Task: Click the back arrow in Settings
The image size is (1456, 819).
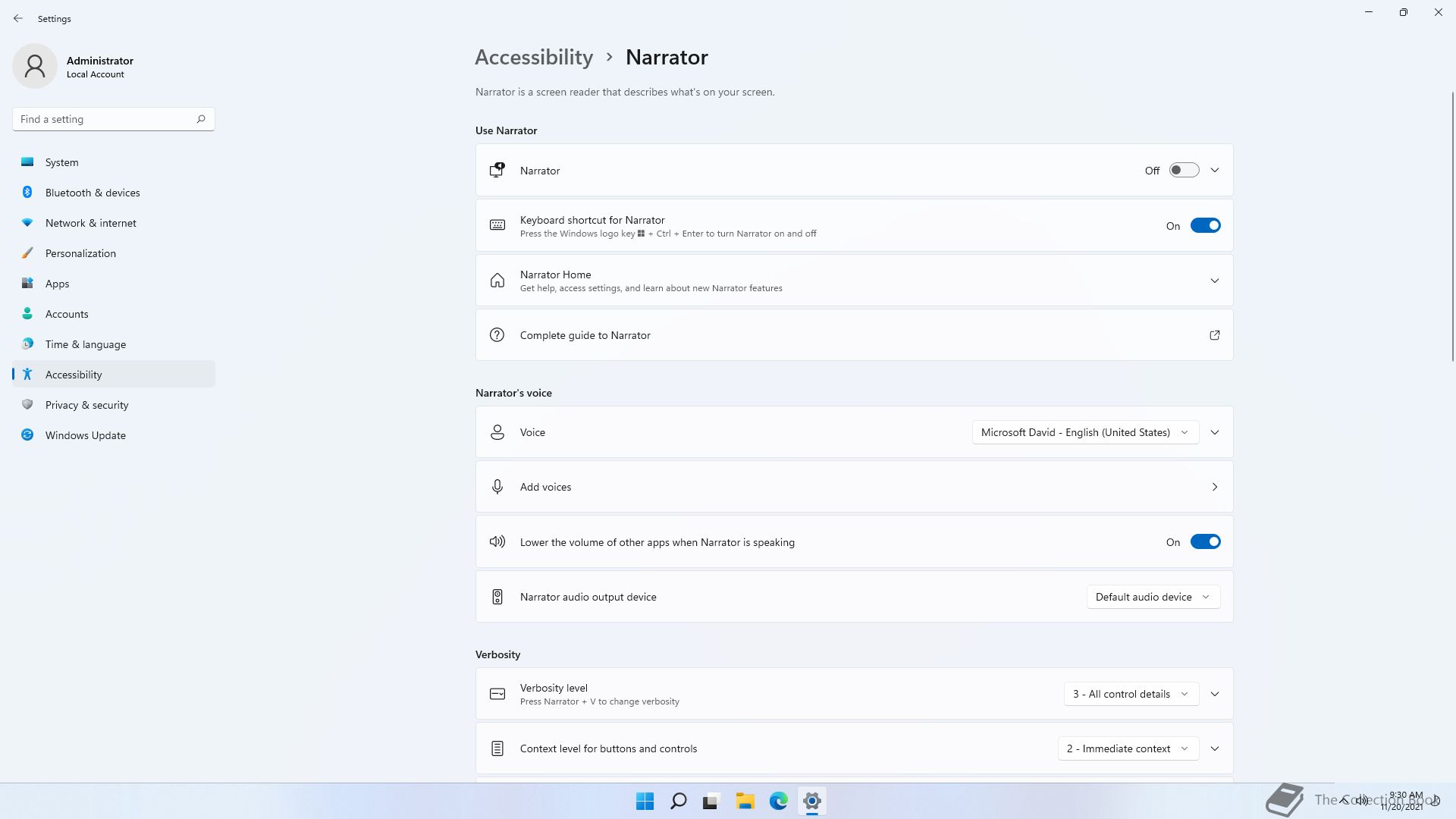Action: 18,18
